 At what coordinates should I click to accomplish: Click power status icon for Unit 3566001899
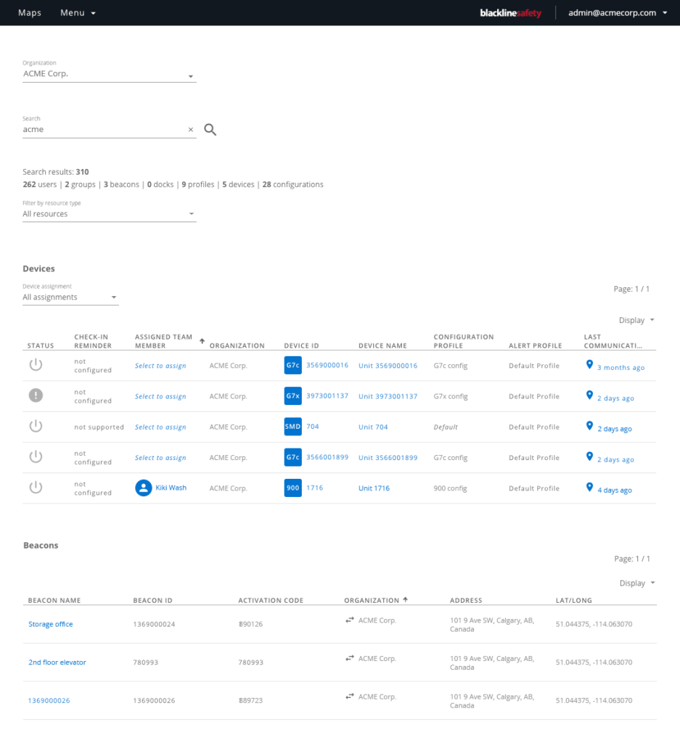click(36, 457)
